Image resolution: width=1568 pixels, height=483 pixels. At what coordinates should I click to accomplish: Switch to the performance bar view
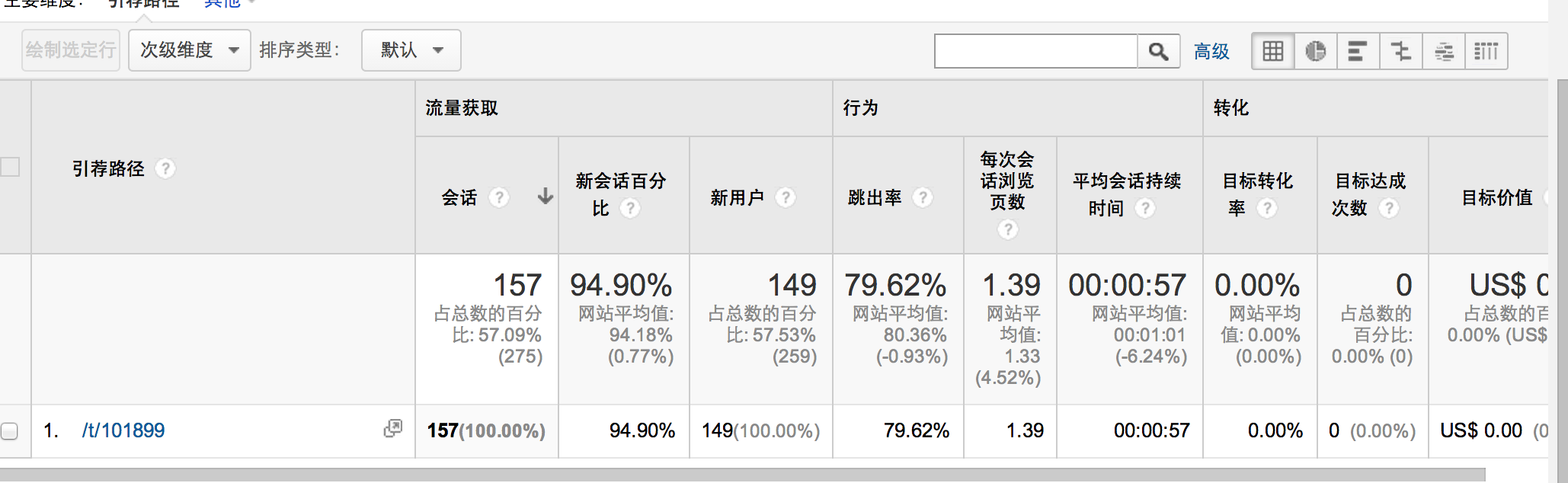coord(1358,51)
